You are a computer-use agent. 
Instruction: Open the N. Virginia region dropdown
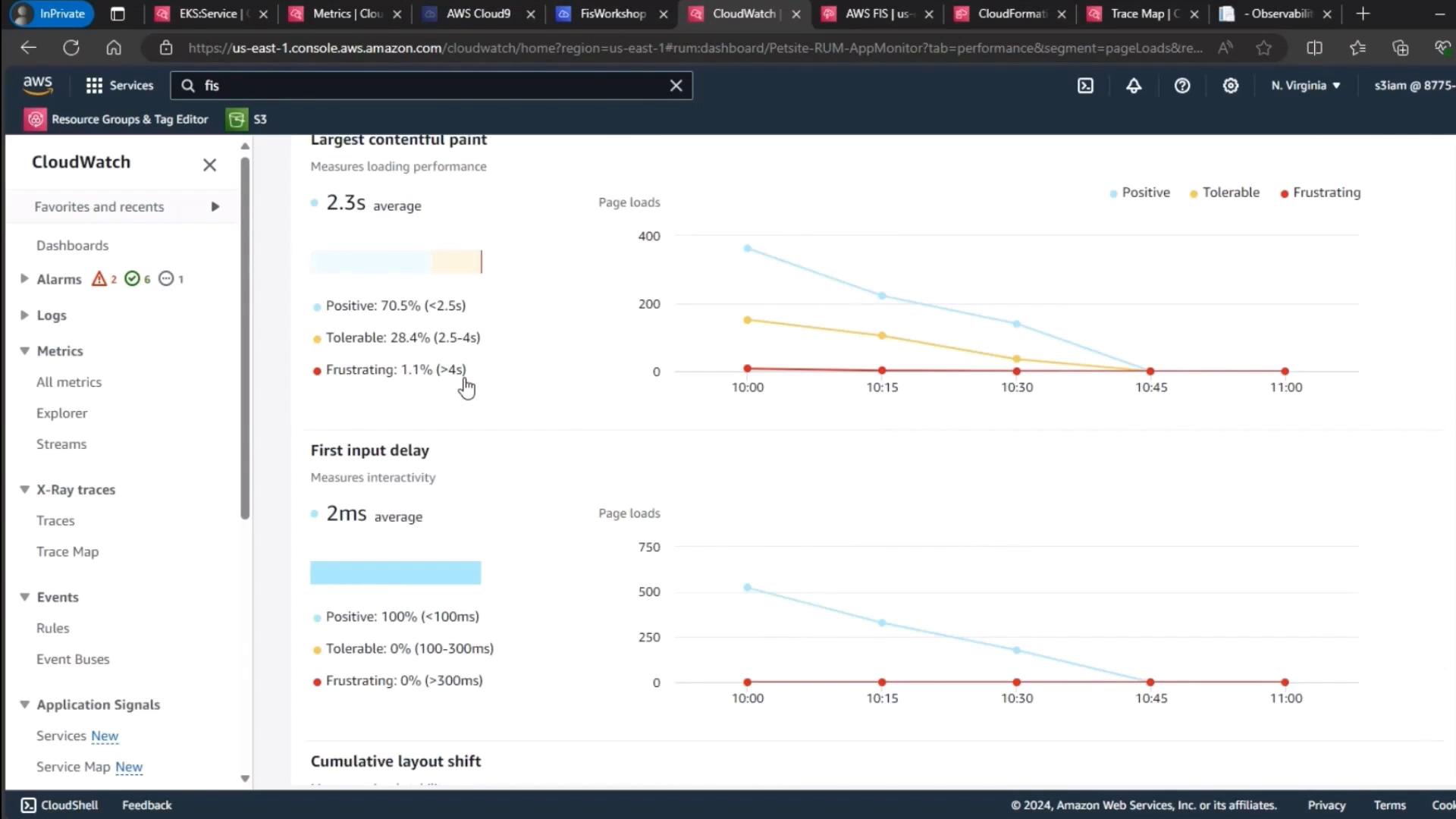pos(1306,86)
